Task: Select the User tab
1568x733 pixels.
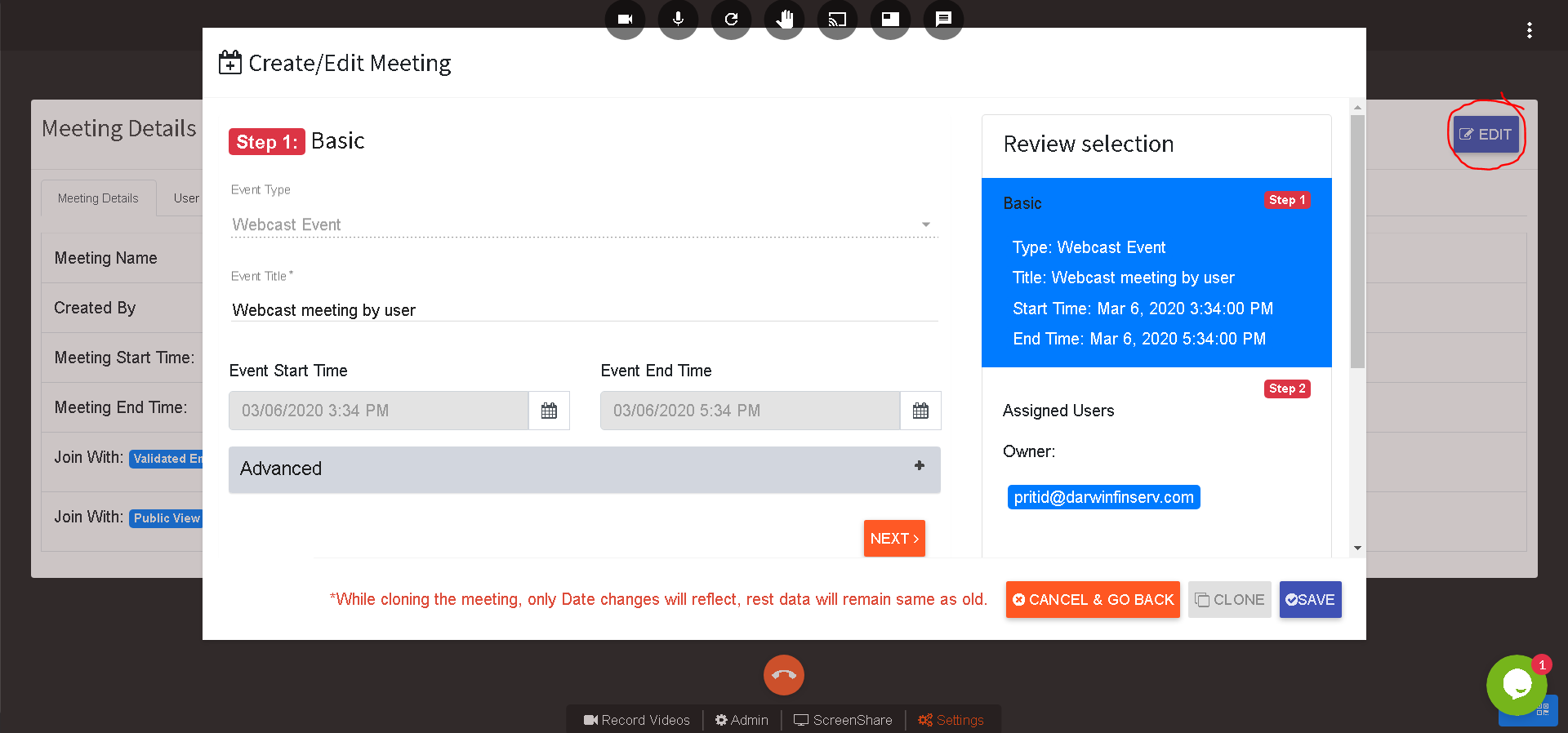Action: (186, 198)
